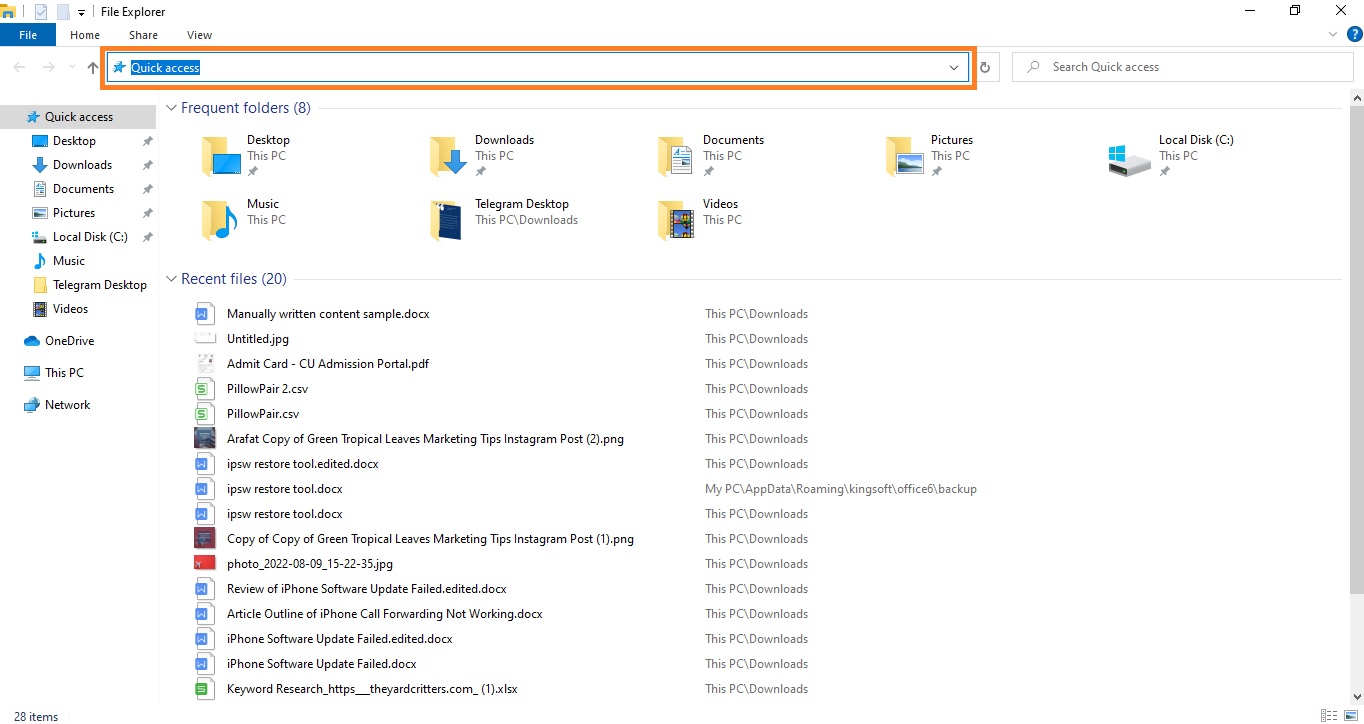Screen dimensions: 1364x724
Task: Unpin Downloads from Quick access
Action: [x=147, y=164]
